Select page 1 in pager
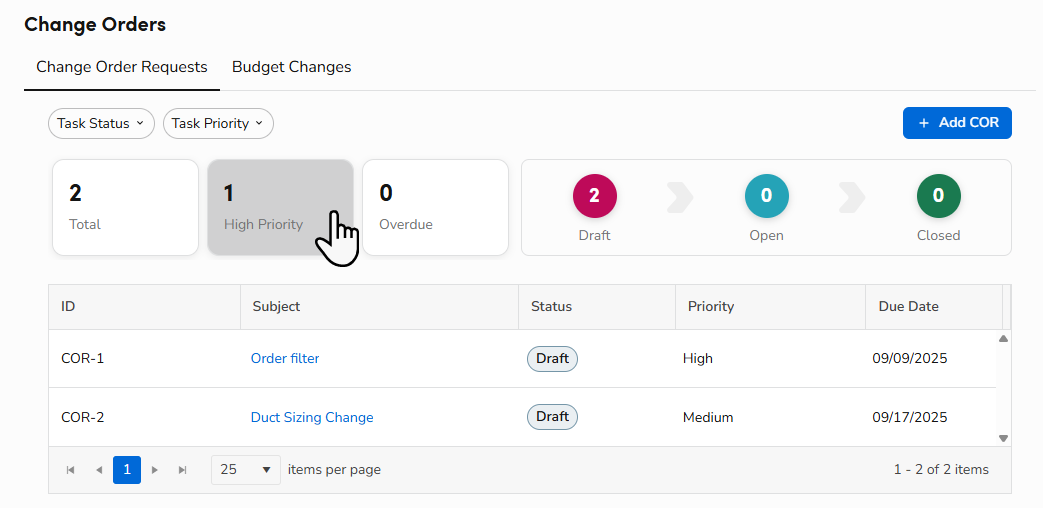1043x508 pixels. (x=127, y=469)
